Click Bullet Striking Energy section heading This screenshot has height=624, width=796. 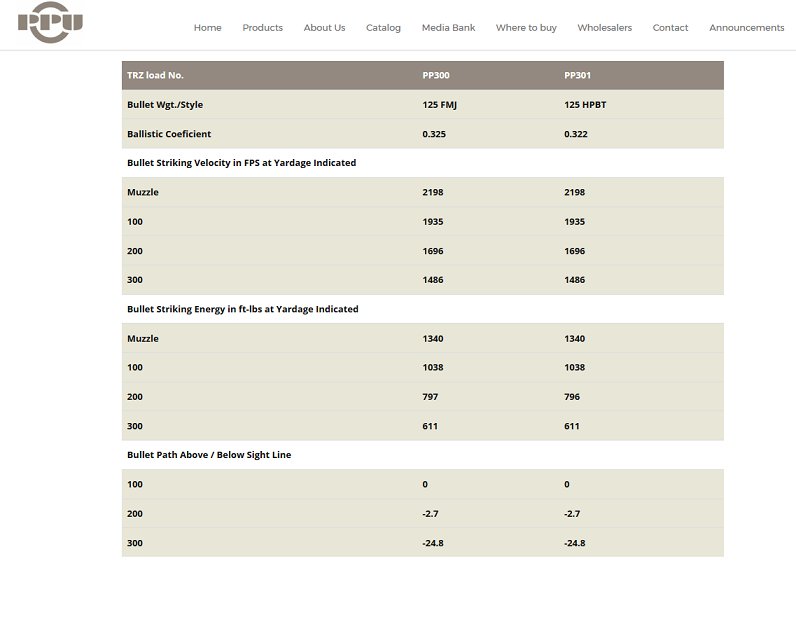pos(243,309)
